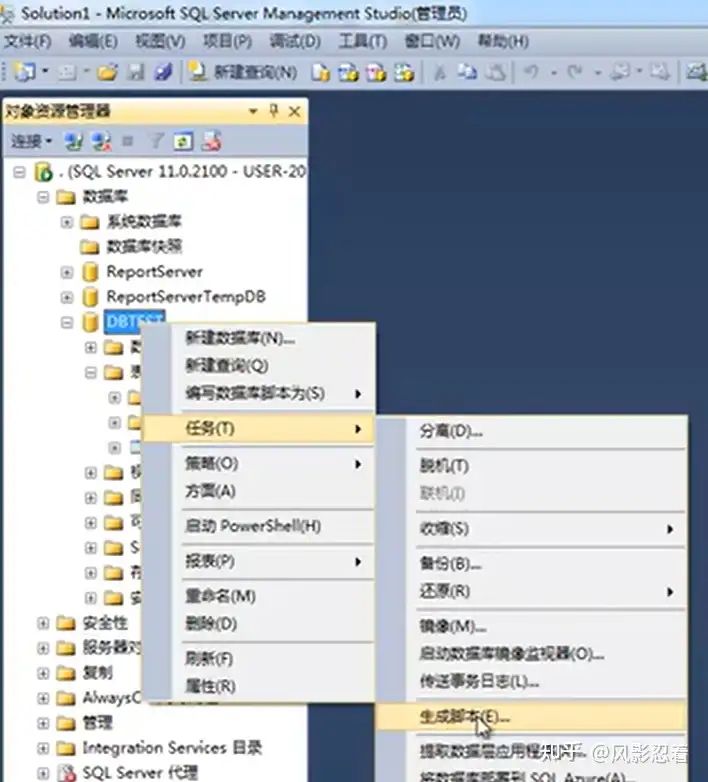Choose 启动 PowerShell(H) menu item
708x782 pixels.
click(258, 526)
